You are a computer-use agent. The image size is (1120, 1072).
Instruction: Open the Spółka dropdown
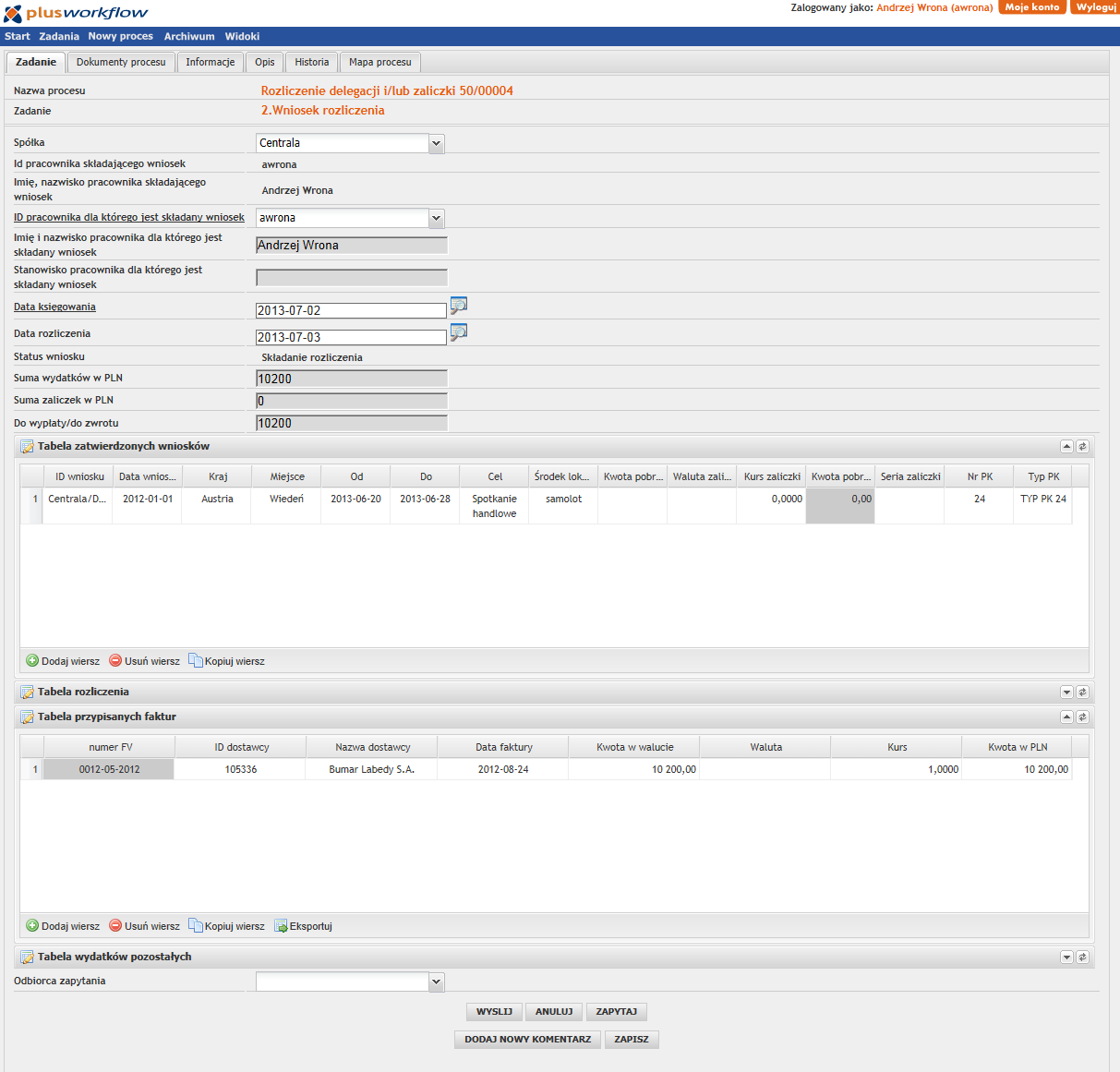(437, 143)
